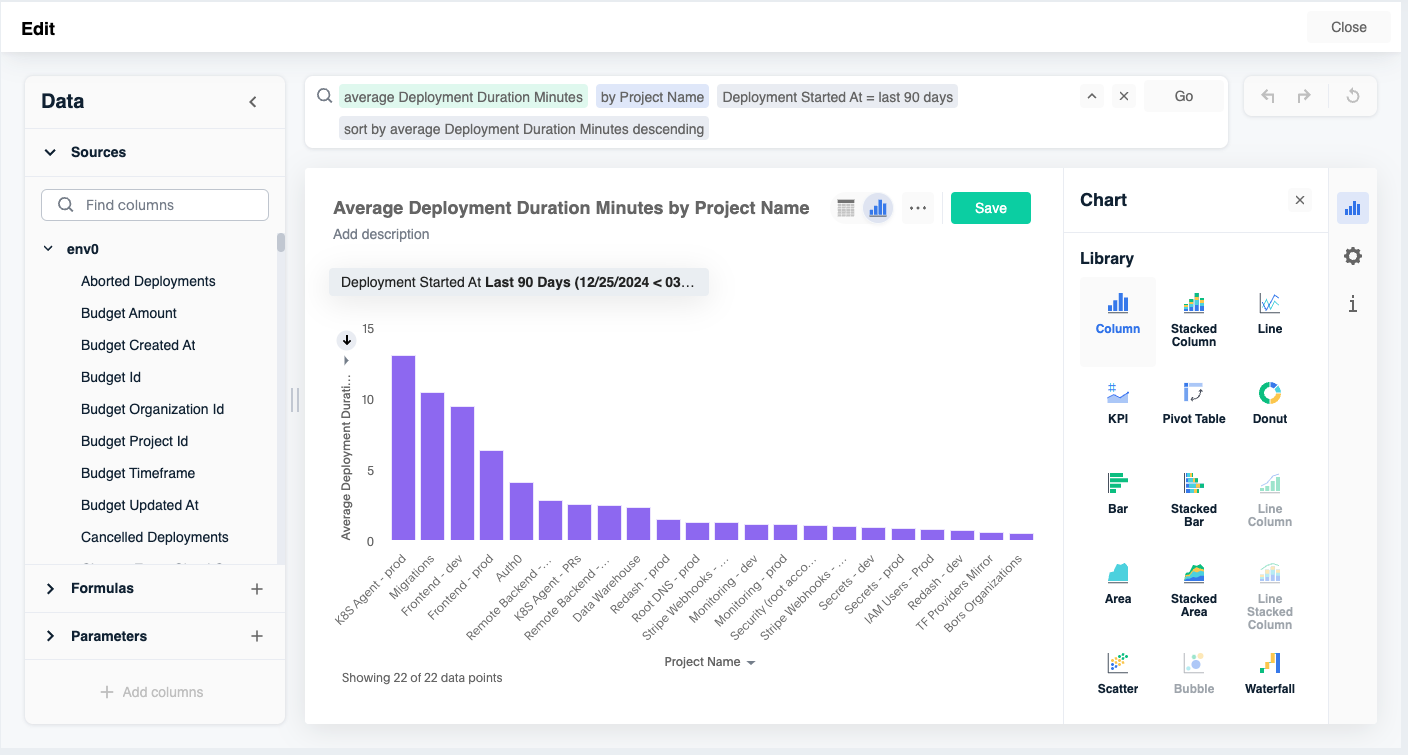The width and height of the screenshot is (1408, 755).
Task: Click Add columns button
Action: coord(152,692)
